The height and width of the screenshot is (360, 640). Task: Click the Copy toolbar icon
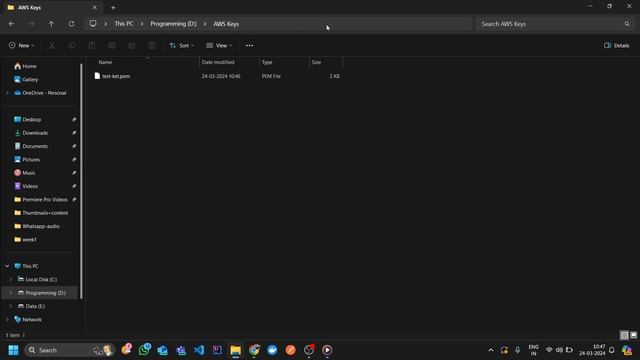[72, 45]
